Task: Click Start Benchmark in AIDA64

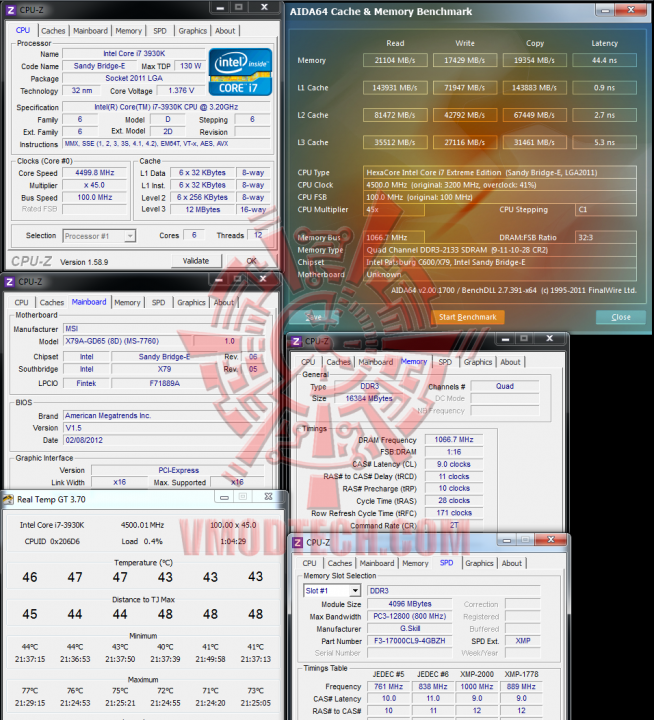Action: pyautogui.click(x=468, y=317)
